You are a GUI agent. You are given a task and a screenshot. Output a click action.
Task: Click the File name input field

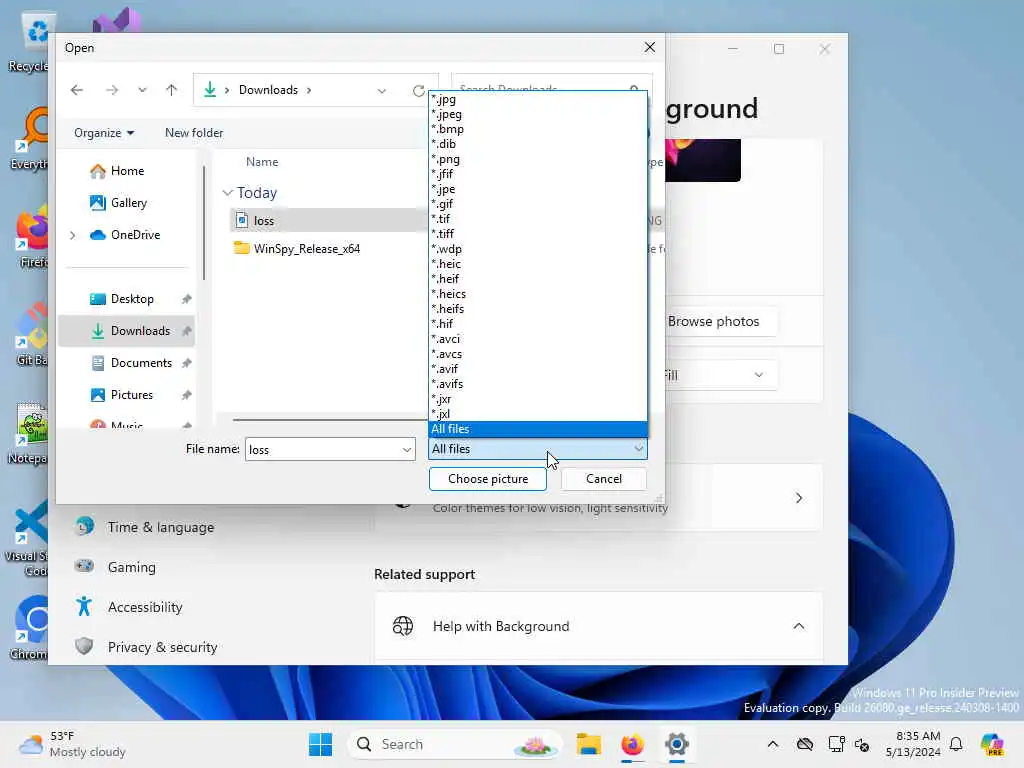click(323, 450)
